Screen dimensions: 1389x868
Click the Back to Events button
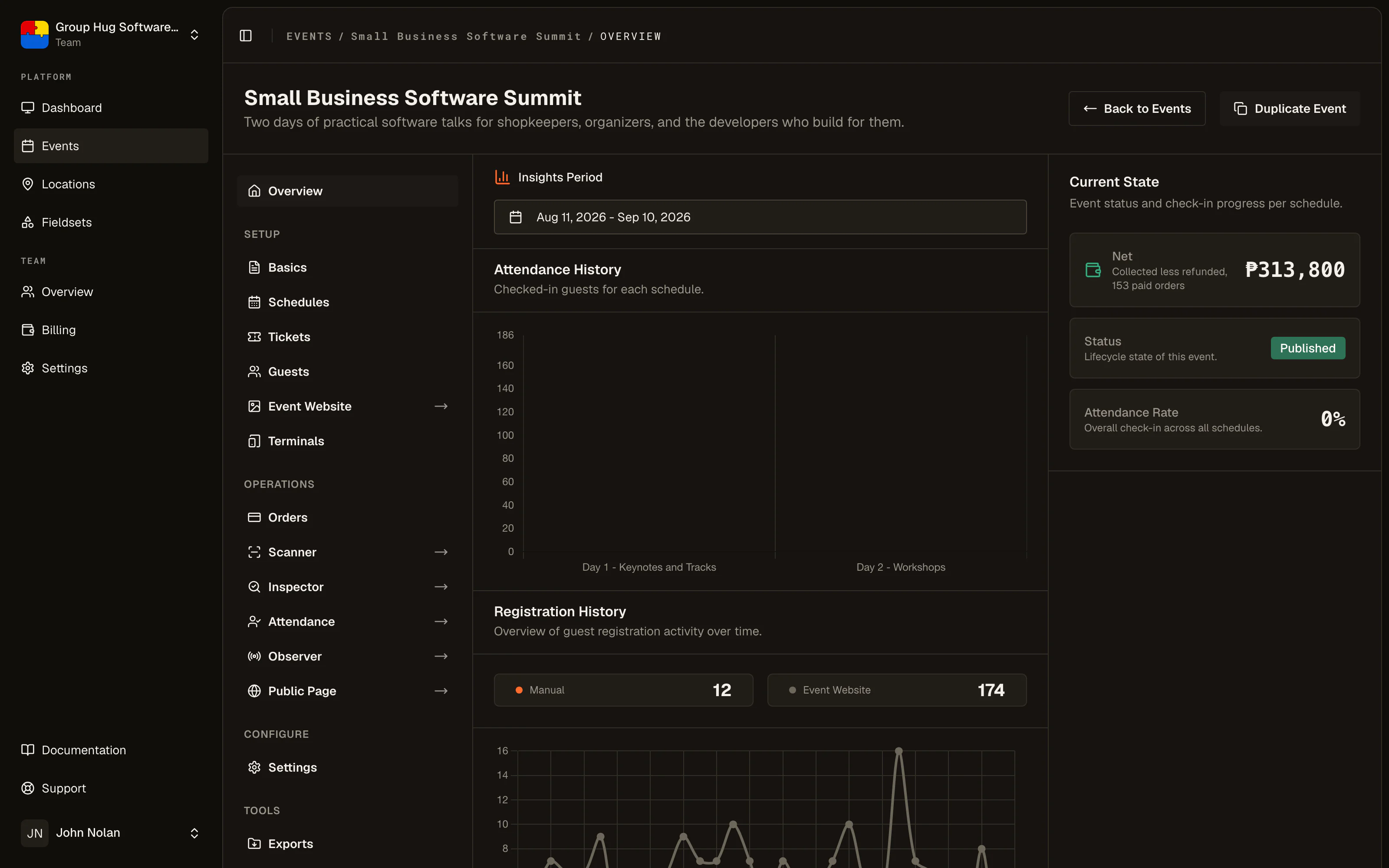(1136, 108)
